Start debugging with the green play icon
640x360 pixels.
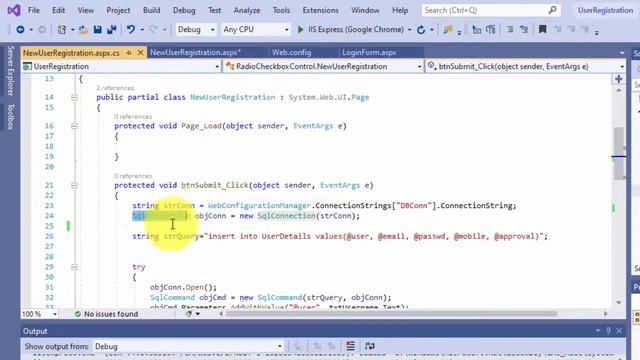coord(300,29)
